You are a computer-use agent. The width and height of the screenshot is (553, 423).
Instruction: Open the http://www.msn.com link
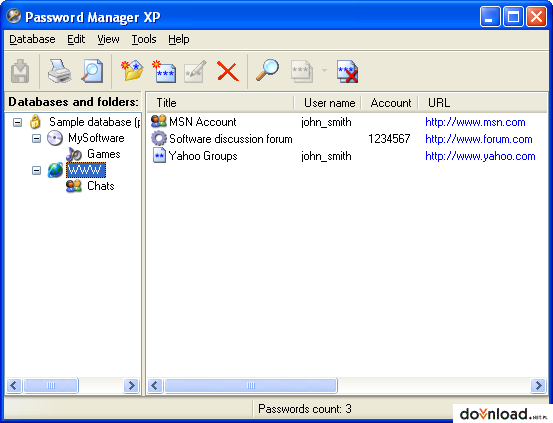475,122
